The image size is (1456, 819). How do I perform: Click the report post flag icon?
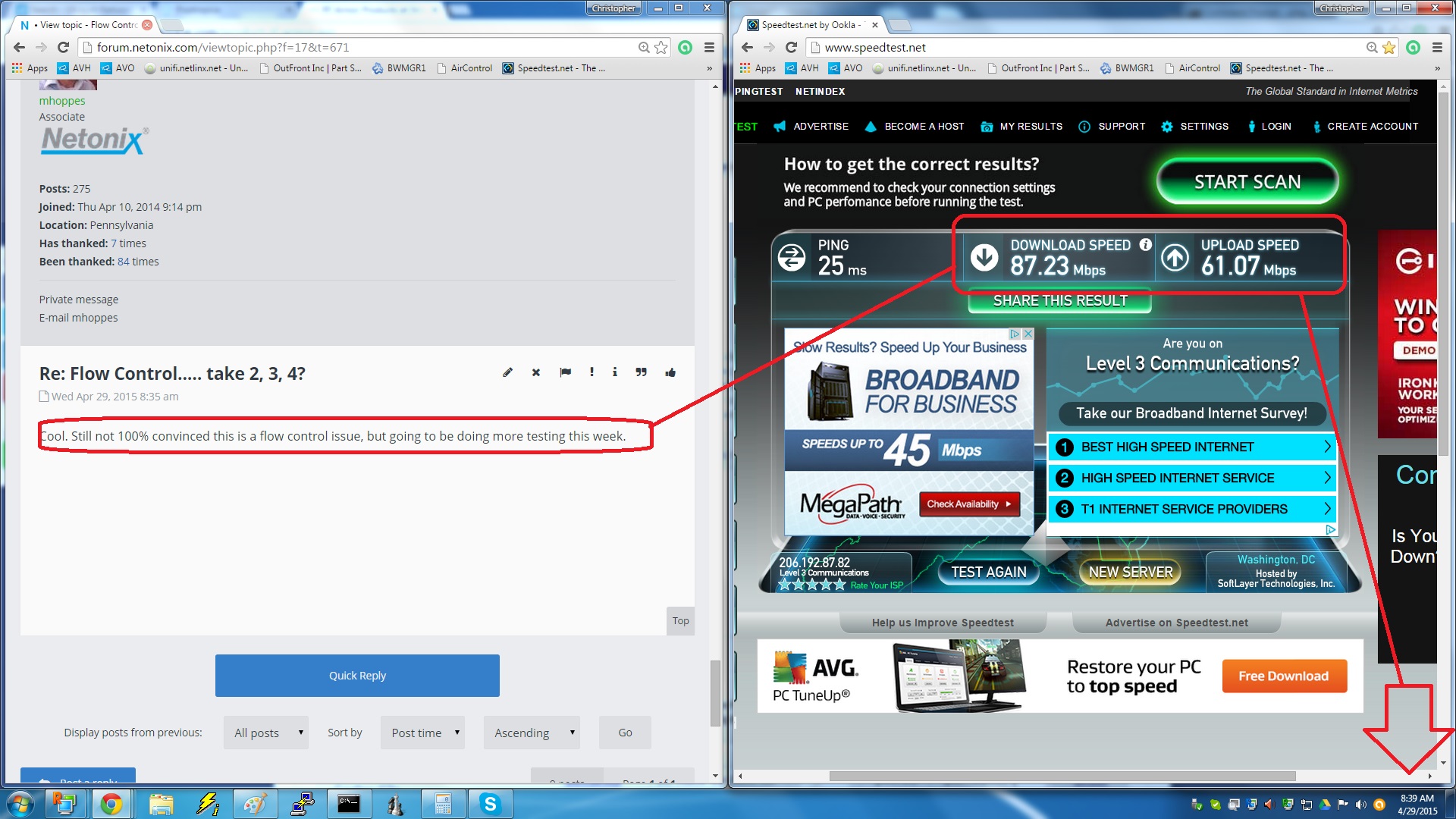pyautogui.click(x=565, y=372)
